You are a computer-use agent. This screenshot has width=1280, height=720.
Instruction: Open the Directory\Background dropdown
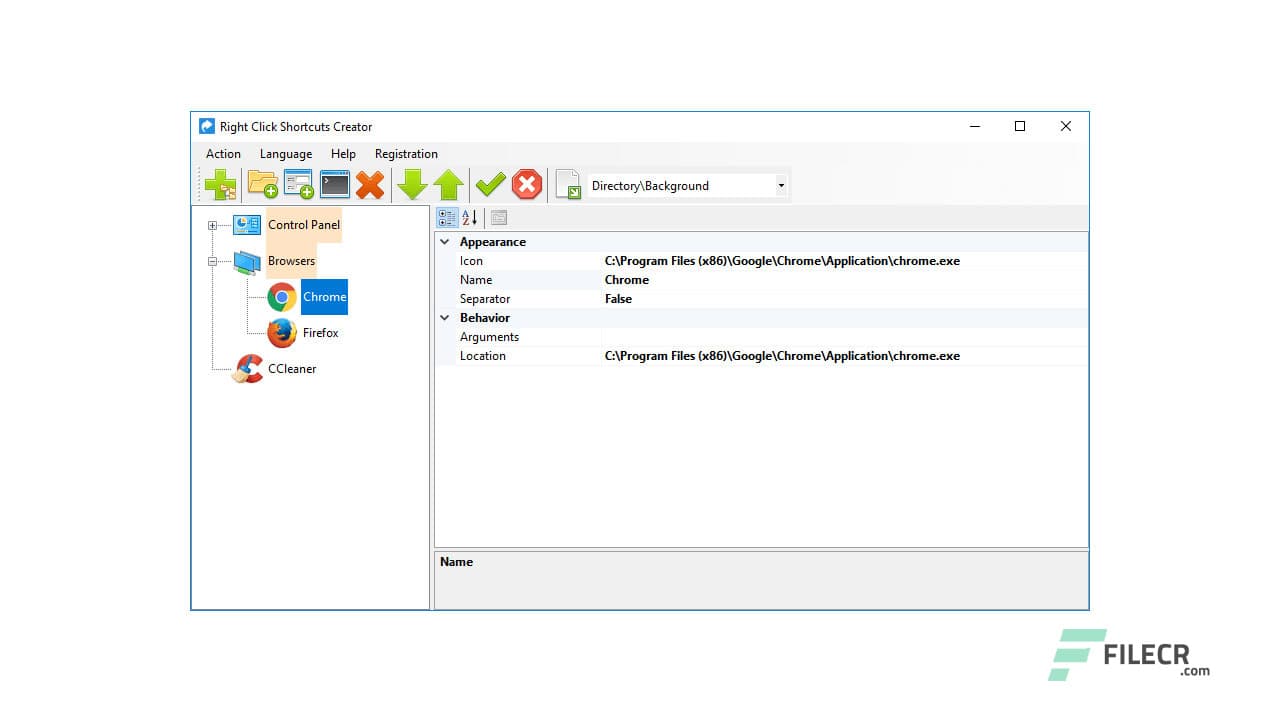coord(781,185)
